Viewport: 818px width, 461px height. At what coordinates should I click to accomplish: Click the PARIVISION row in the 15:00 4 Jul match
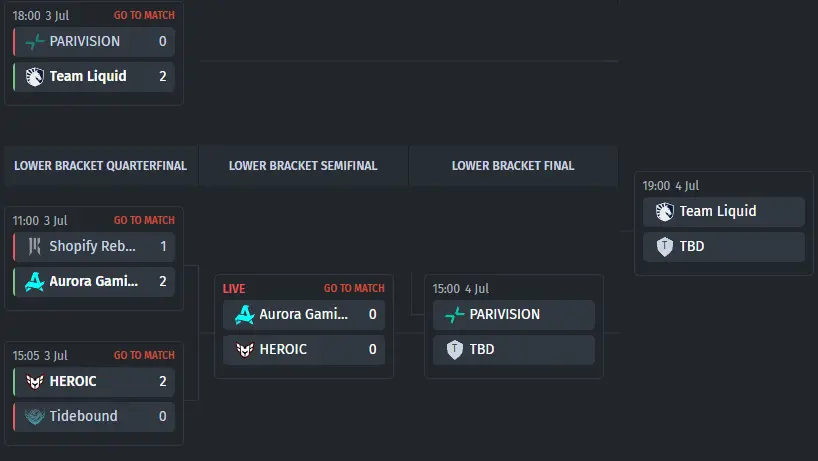tap(514, 314)
